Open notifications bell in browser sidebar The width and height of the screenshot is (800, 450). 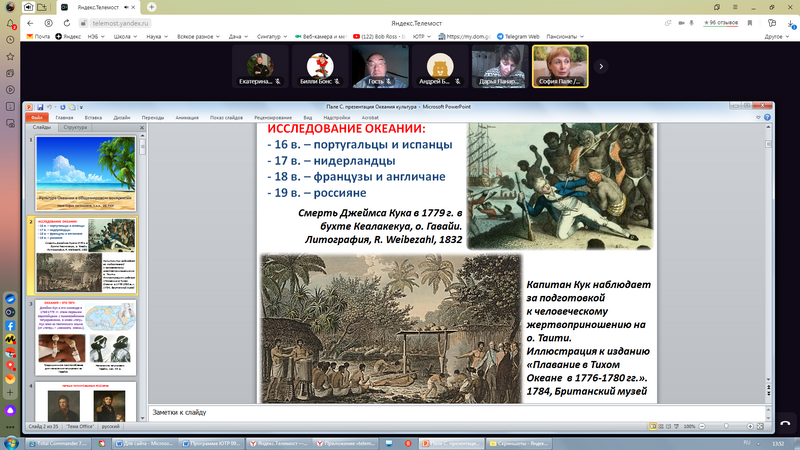pyautogui.click(x=10, y=23)
